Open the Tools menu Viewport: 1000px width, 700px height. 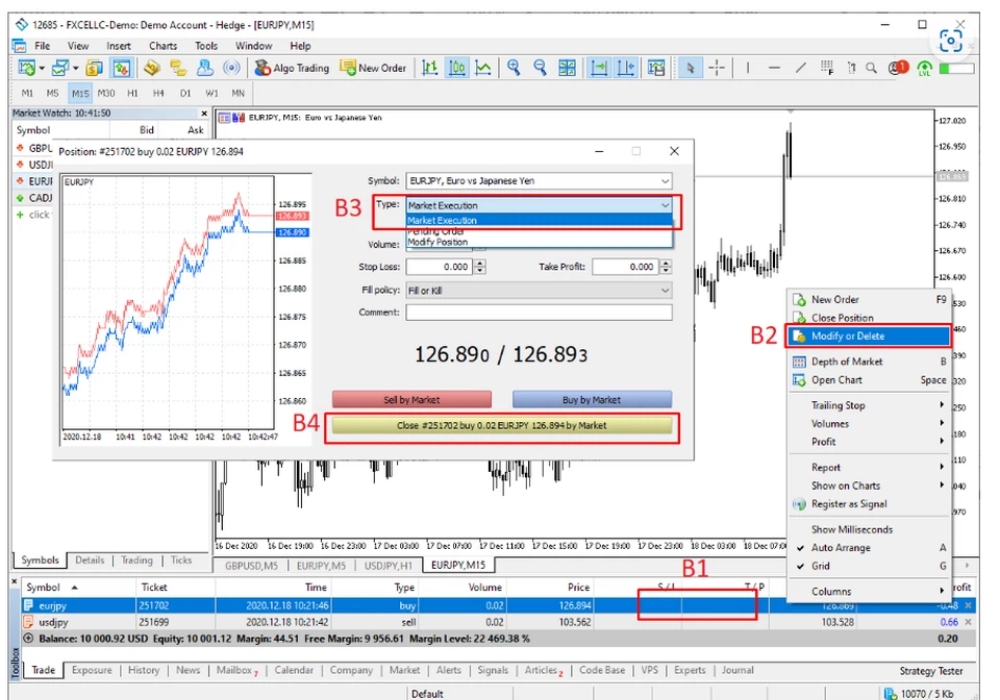[206, 46]
